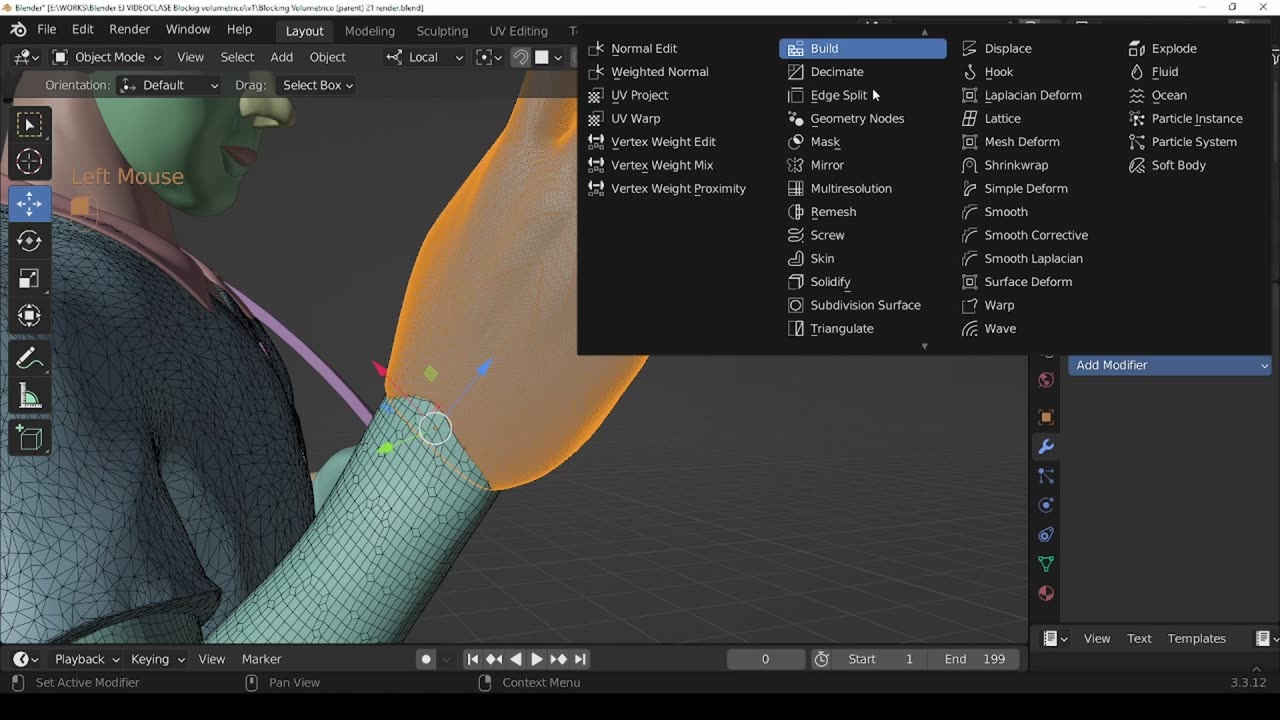The image size is (1280, 720).
Task: Expand the Orientation Default dropdown
Action: point(169,85)
